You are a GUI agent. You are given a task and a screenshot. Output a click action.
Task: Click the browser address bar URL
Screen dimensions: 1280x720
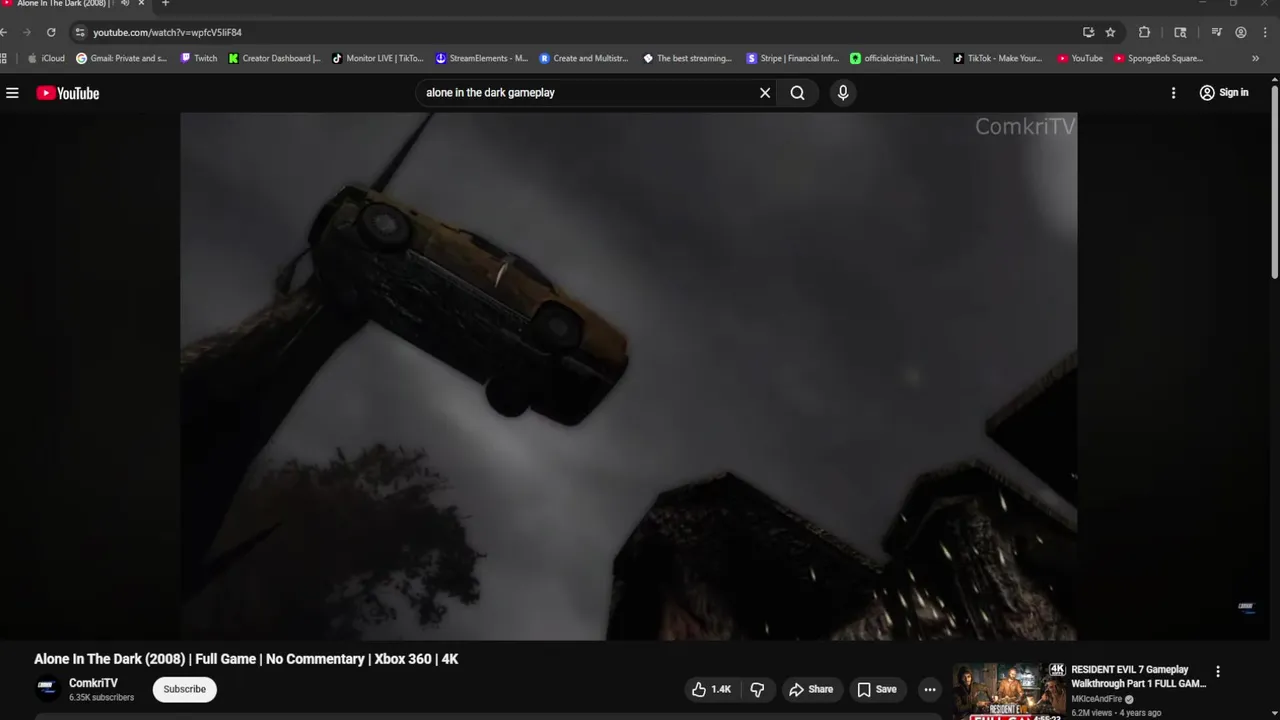pyautogui.click(x=167, y=32)
